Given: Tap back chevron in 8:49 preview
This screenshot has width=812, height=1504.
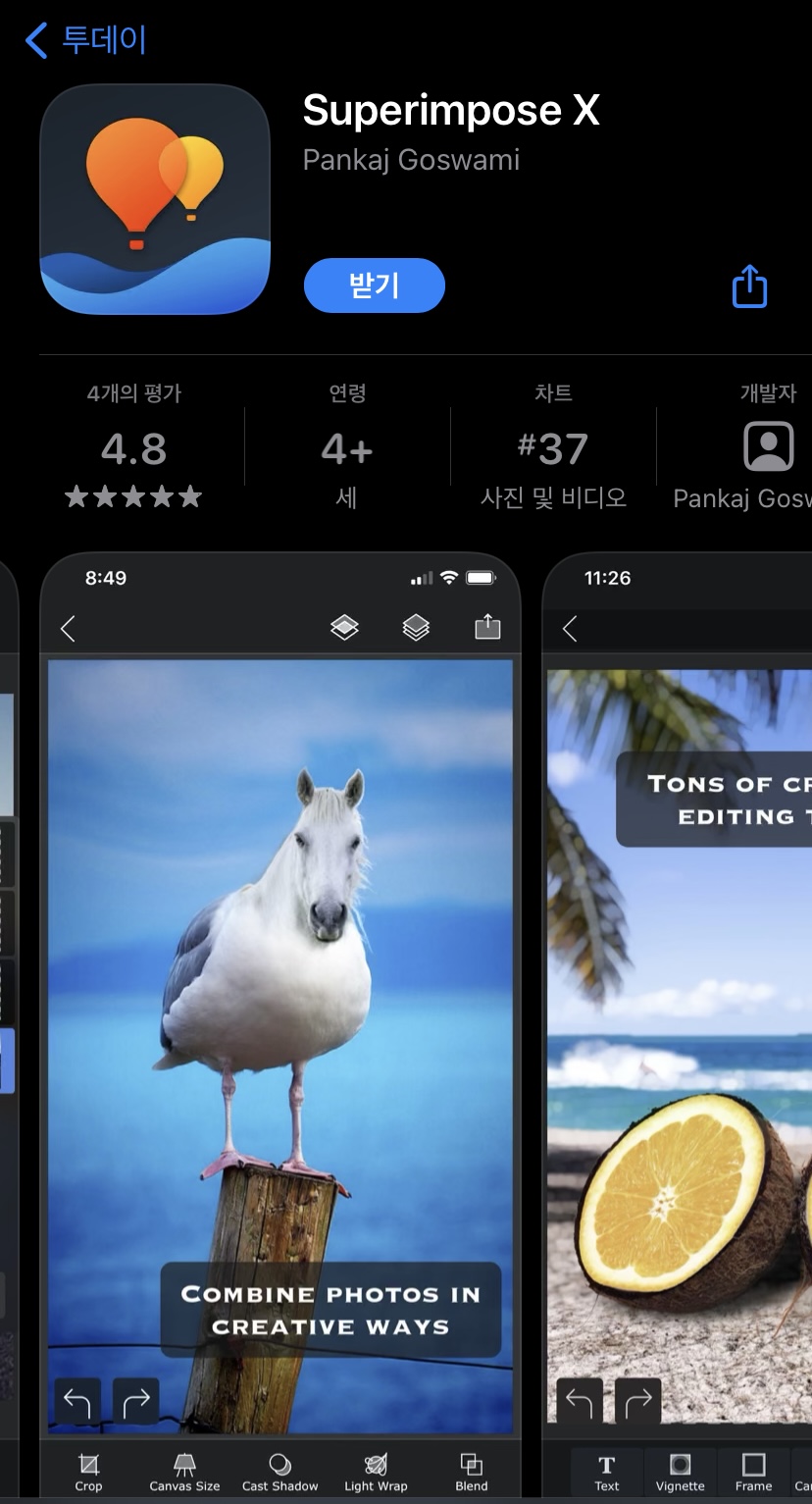Looking at the screenshot, I should point(68,628).
